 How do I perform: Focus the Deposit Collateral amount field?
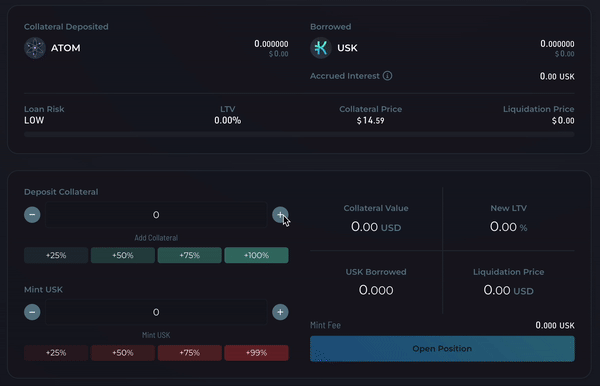click(x=156, y=215)
